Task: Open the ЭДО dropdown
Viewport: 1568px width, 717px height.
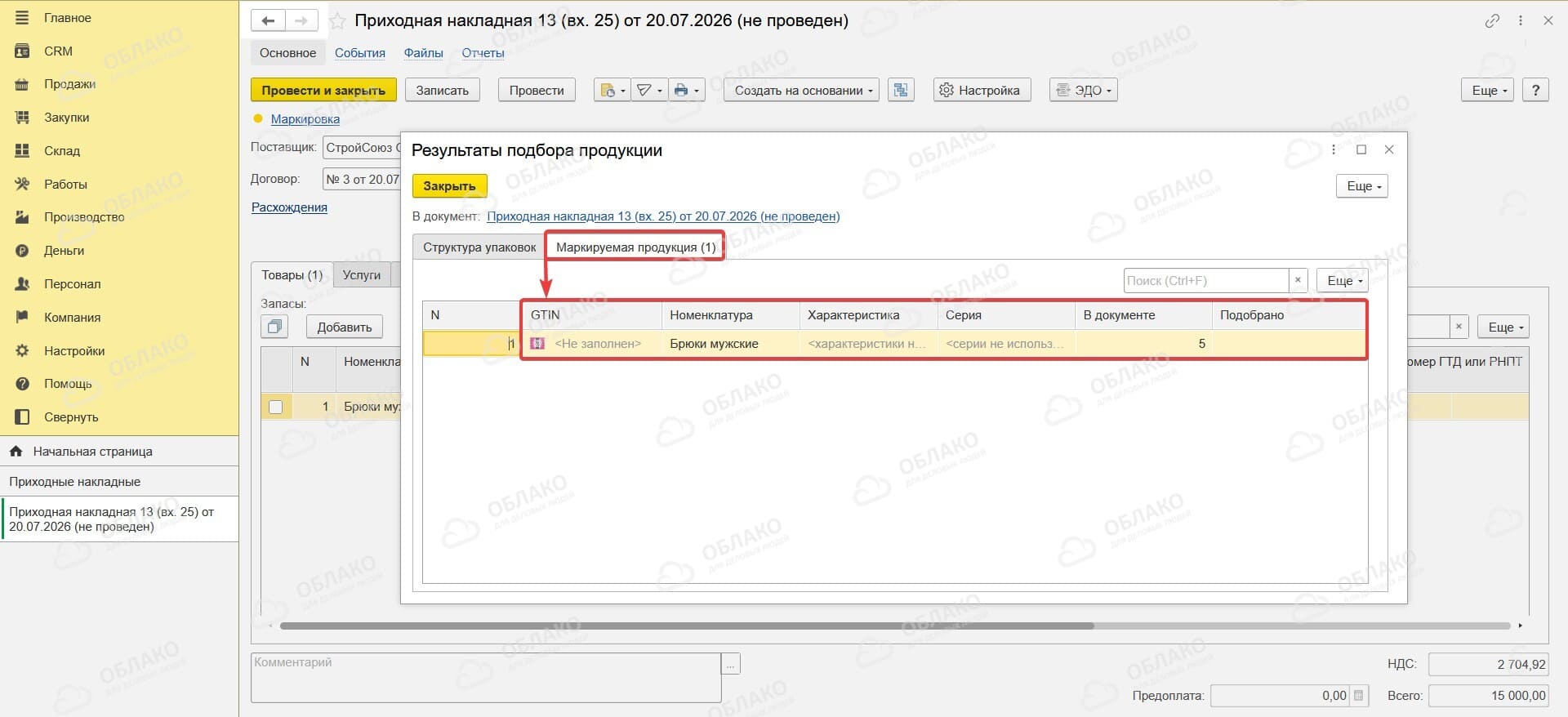Action: [x=1083, y=90]
